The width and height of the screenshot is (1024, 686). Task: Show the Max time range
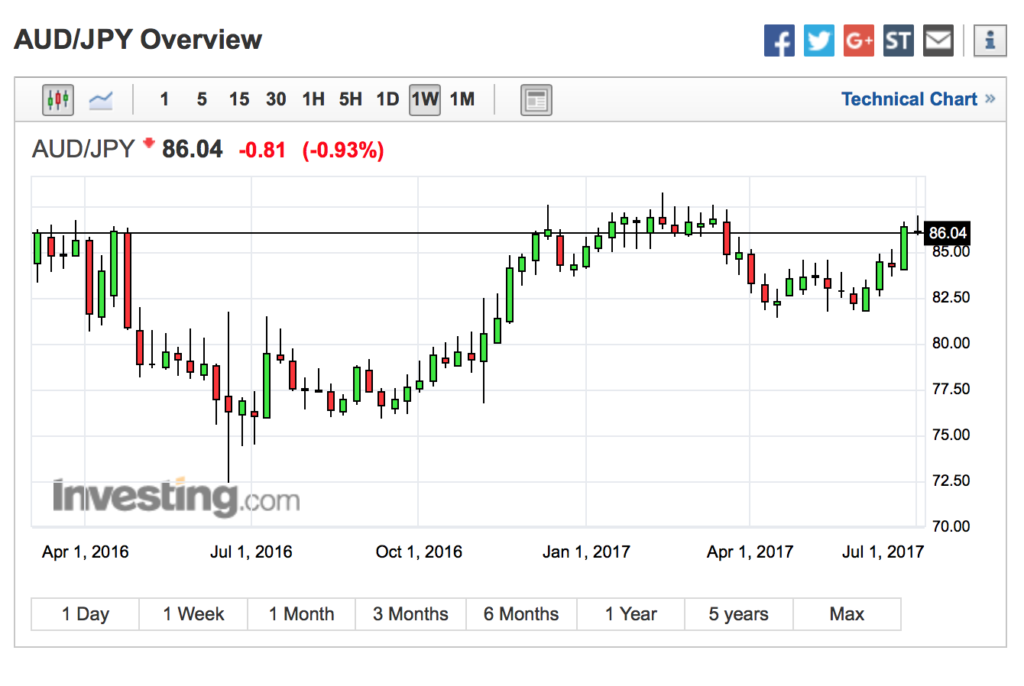[847, 614]
